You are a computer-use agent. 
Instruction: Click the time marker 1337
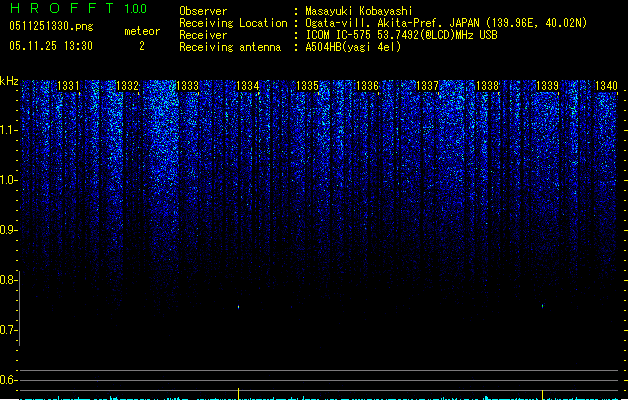click(x=428, y=86)
